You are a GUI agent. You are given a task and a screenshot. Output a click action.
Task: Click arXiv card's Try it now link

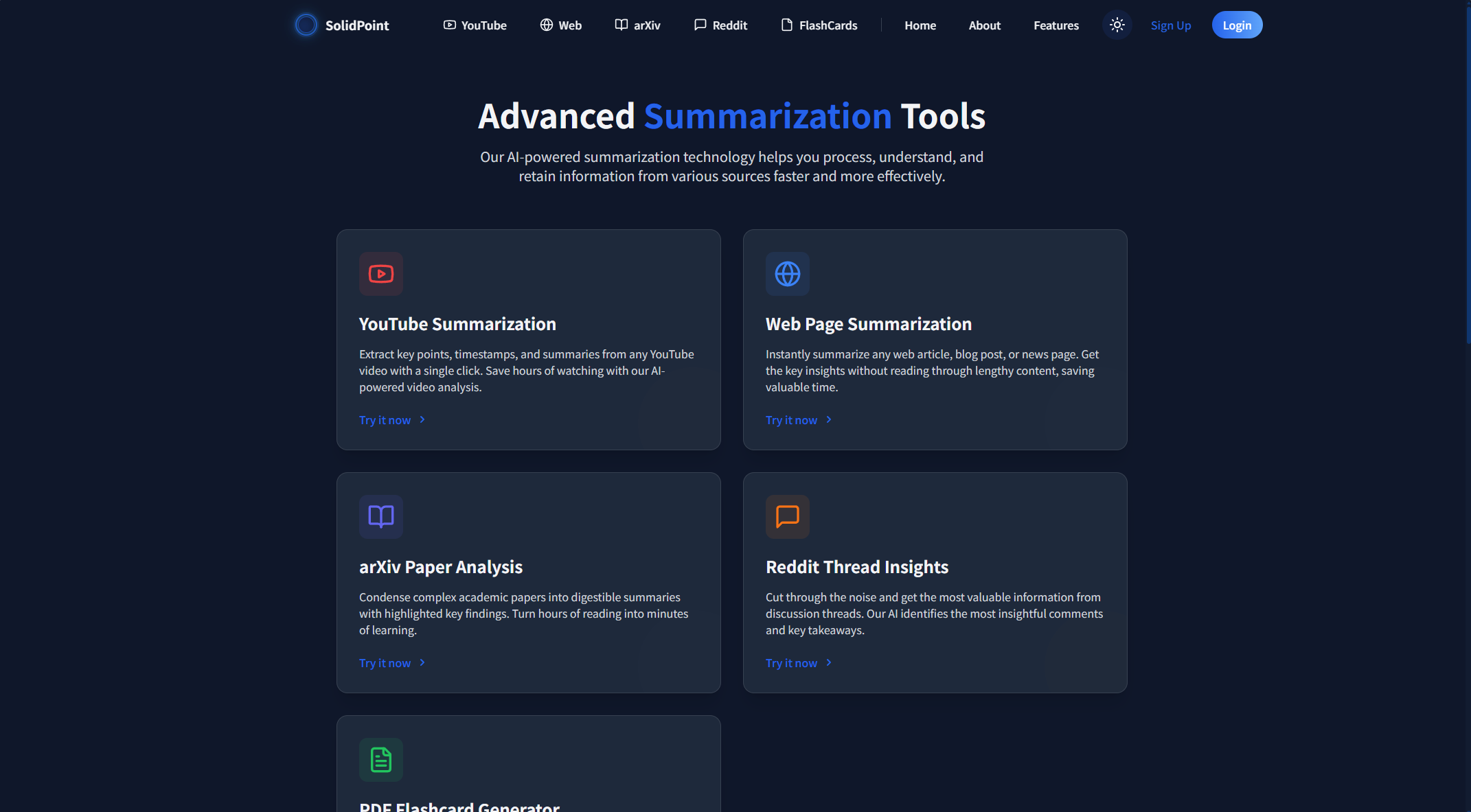coord(385,663)
